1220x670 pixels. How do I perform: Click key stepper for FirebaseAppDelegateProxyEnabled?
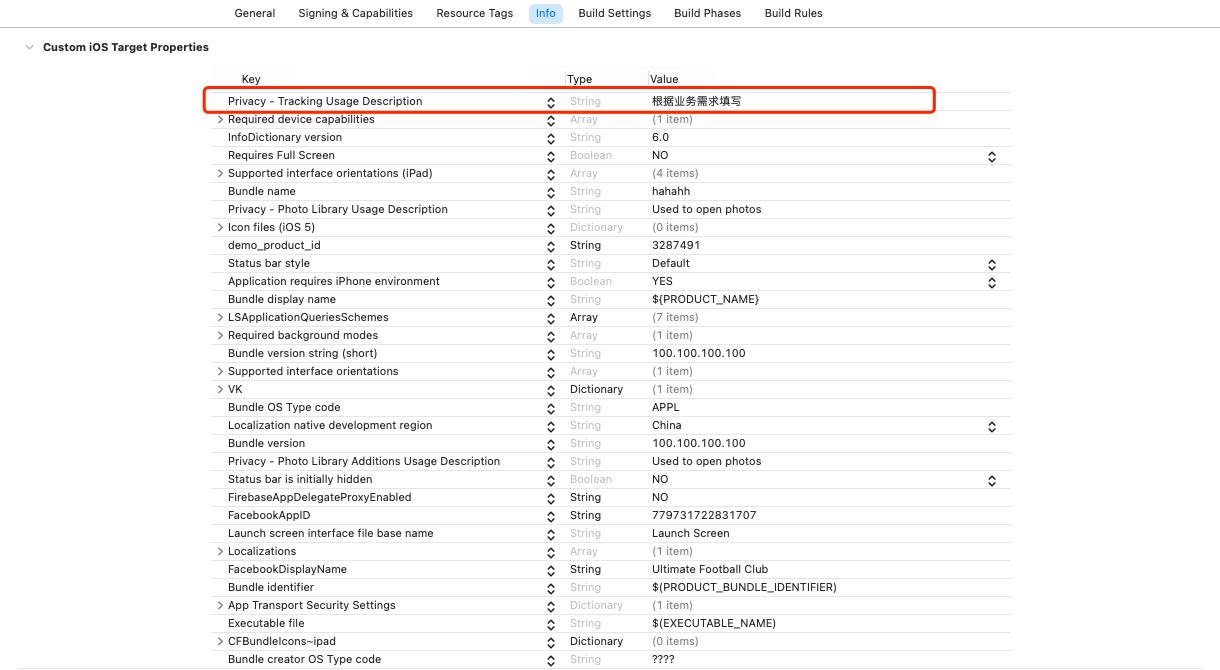point(551,498)
